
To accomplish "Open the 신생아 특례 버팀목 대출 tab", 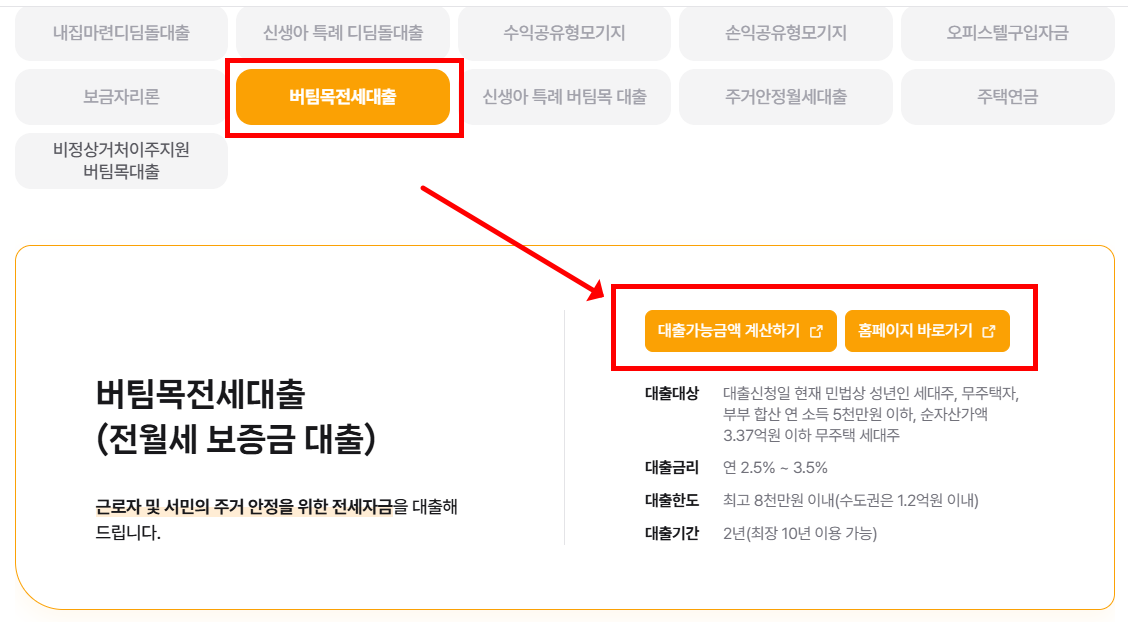I will pyautogui.click(x=566, y=98).
